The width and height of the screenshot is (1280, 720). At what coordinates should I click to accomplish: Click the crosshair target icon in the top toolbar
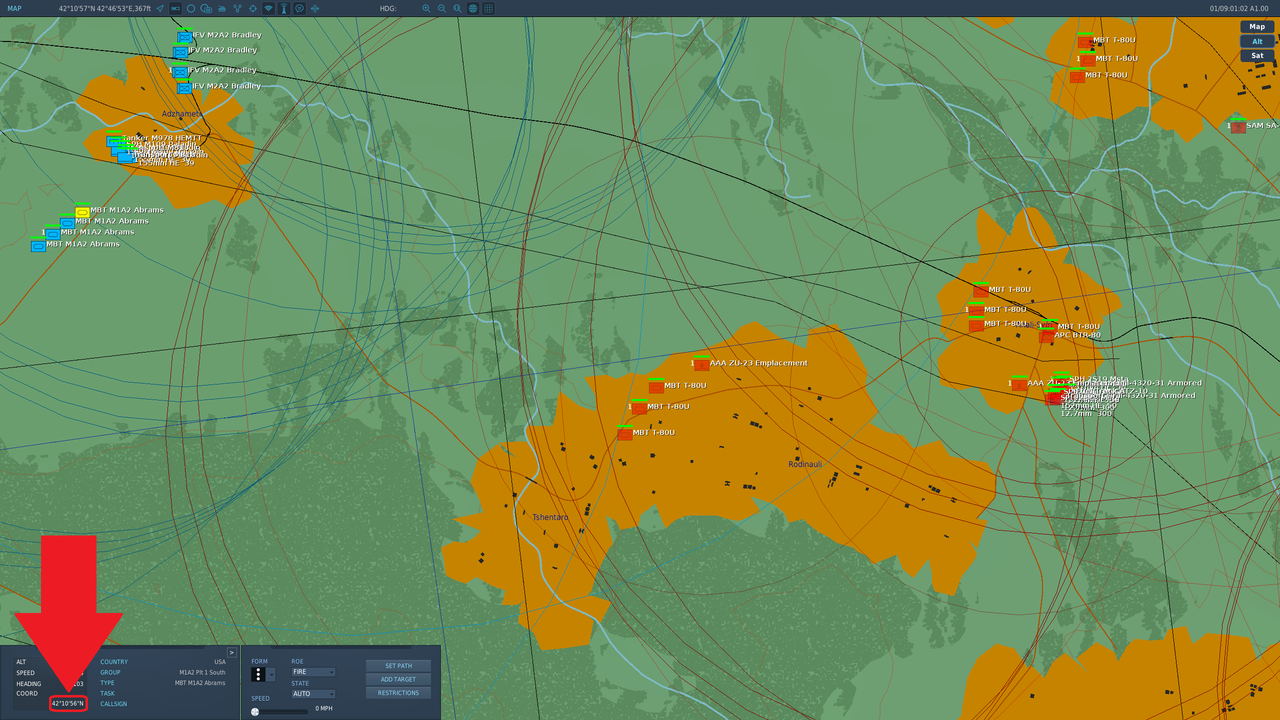[x=253, y=8]
